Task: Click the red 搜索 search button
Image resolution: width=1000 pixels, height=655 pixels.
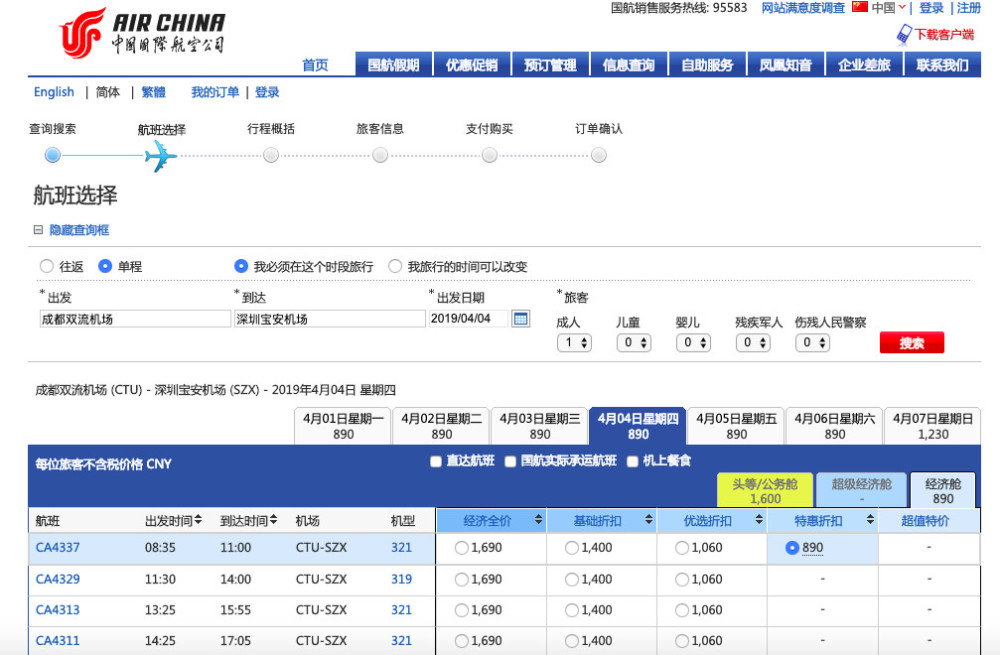Action: click(x=911, y=342)
